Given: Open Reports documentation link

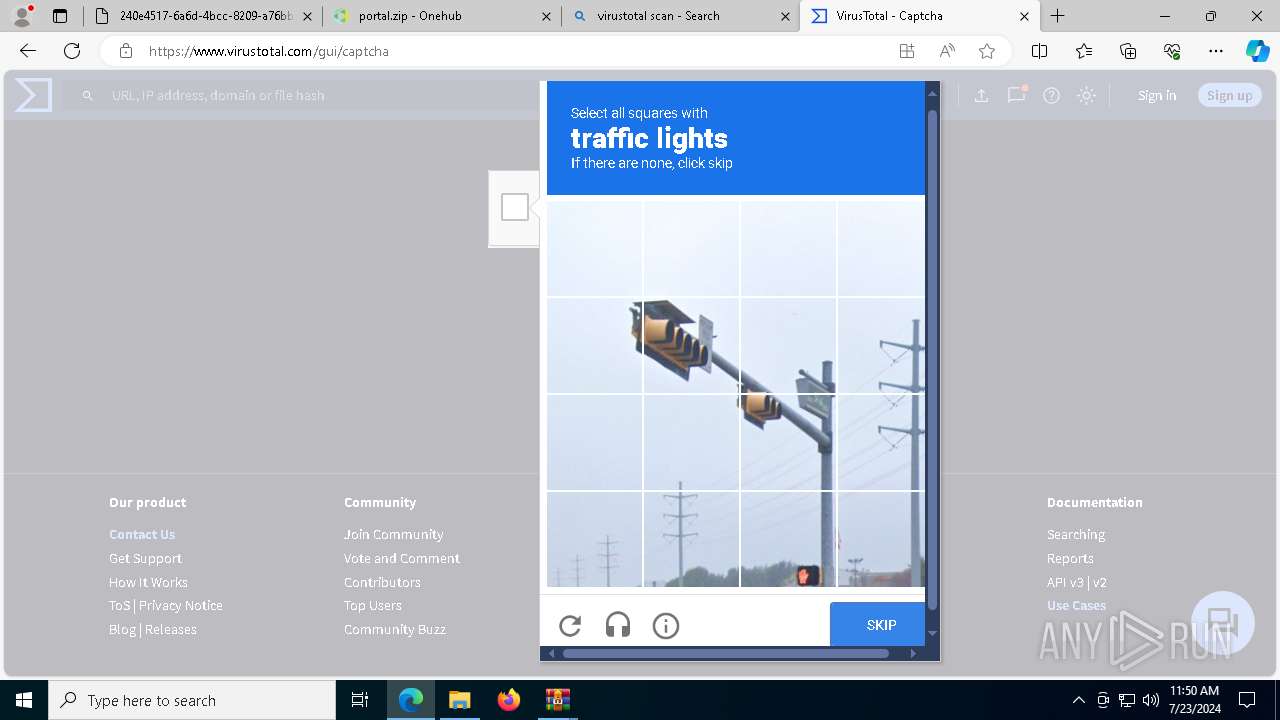Looking at the screenshot, I should pos(1070,558).
